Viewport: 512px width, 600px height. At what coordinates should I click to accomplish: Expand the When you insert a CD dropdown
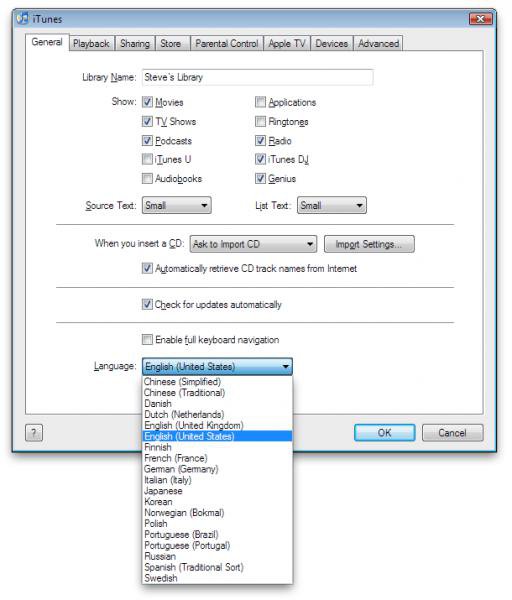(x=253, y=244)
